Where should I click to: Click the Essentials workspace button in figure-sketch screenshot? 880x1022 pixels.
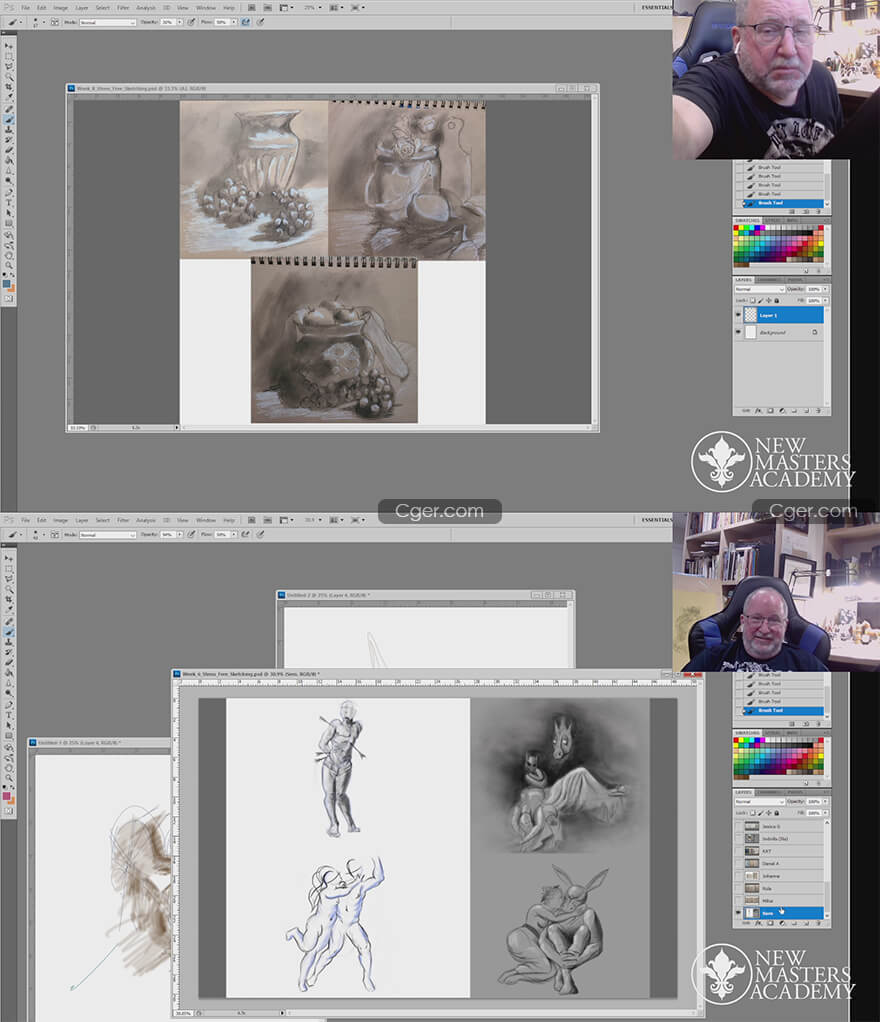tap(656, 519)
